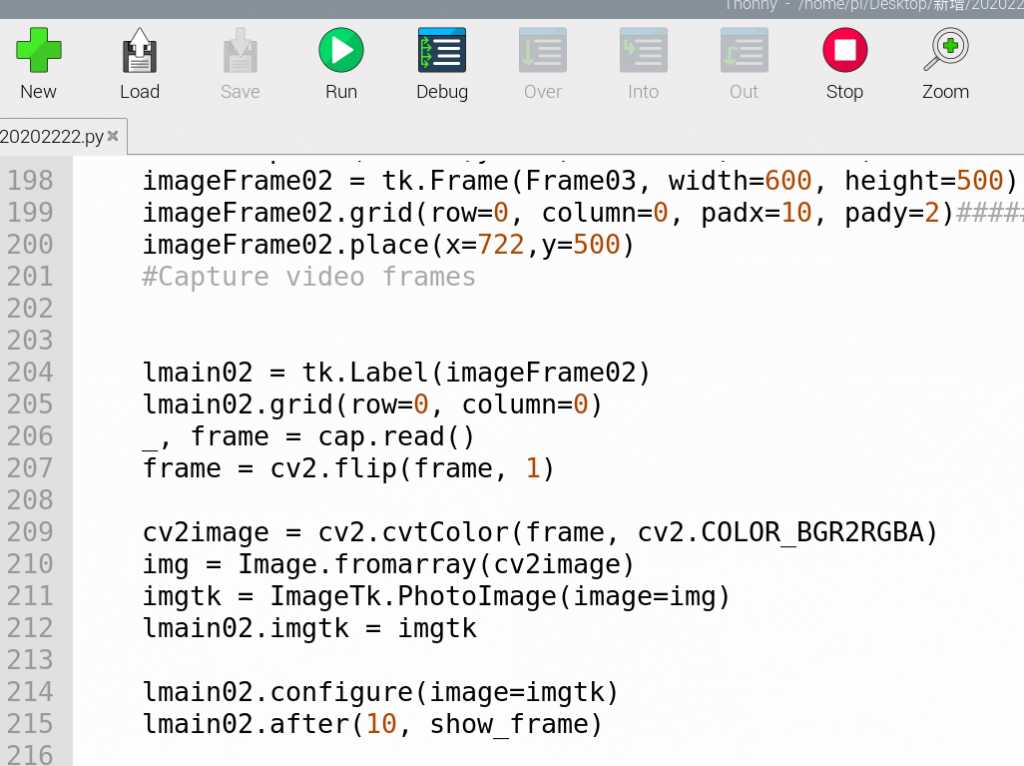
Task: Click 'padx=10' on line 199
Action: (756, 213)
